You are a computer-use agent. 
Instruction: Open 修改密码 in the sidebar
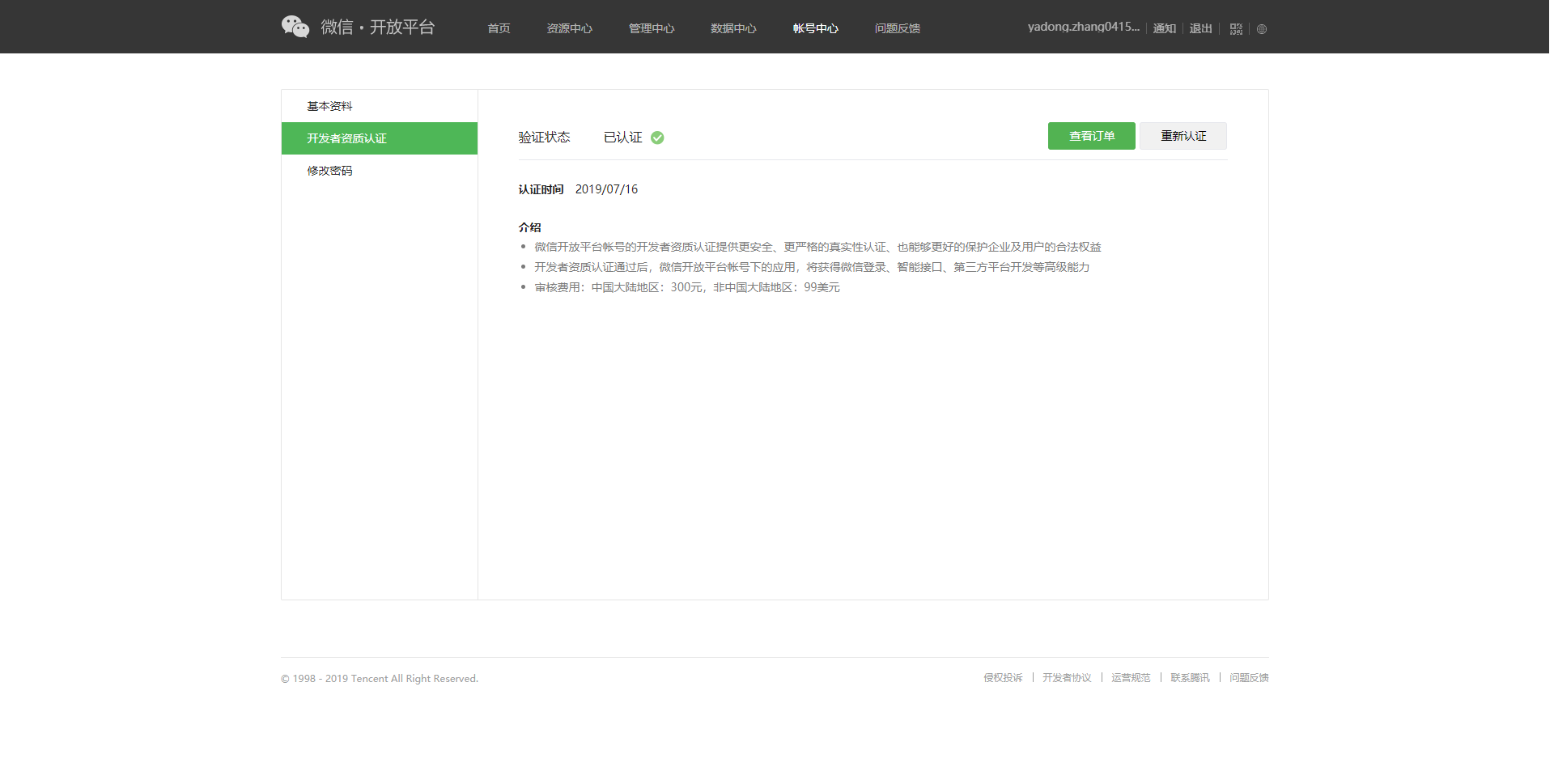pos(329,171)
